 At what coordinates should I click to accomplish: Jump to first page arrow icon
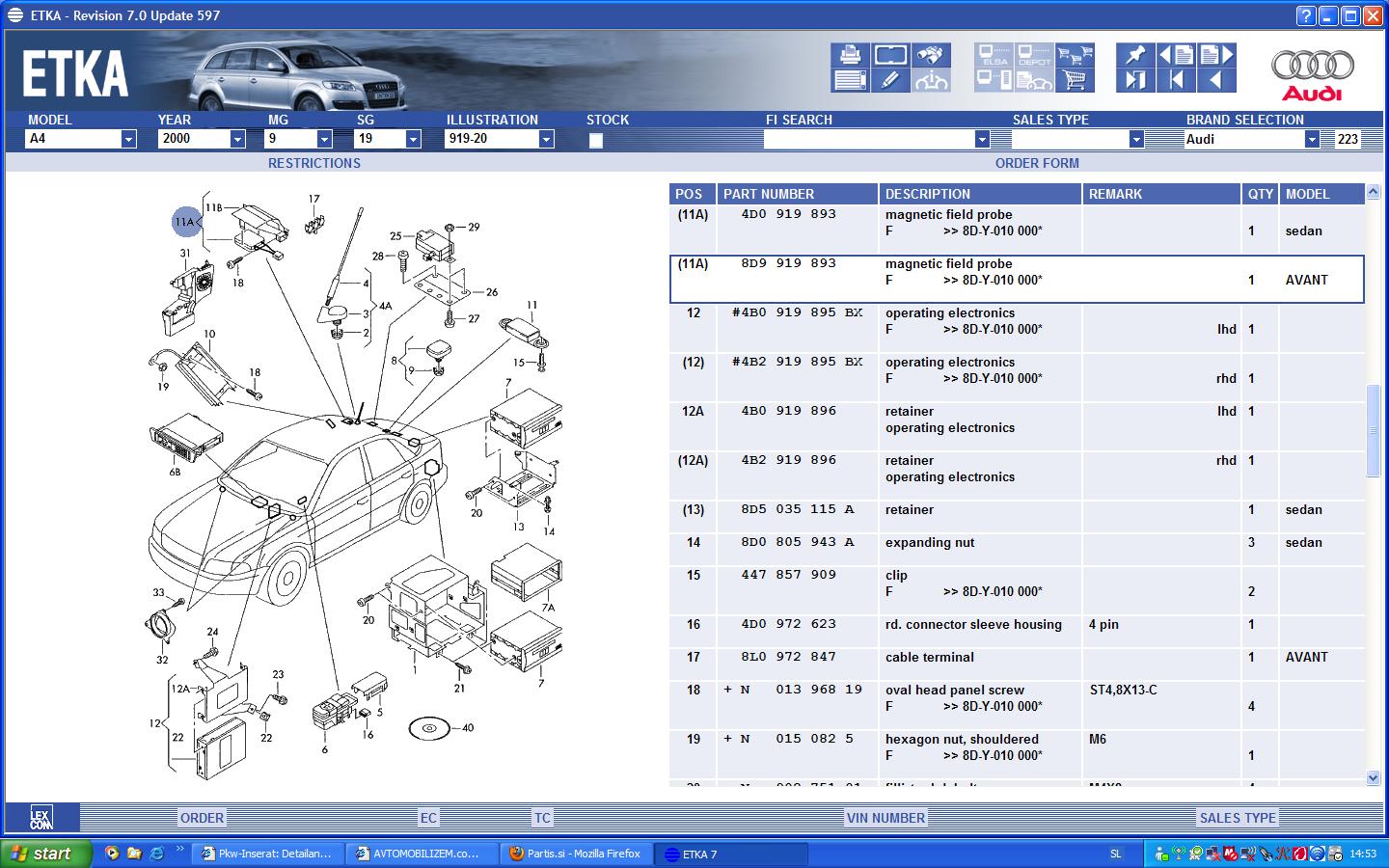(x=1176, y=81)
